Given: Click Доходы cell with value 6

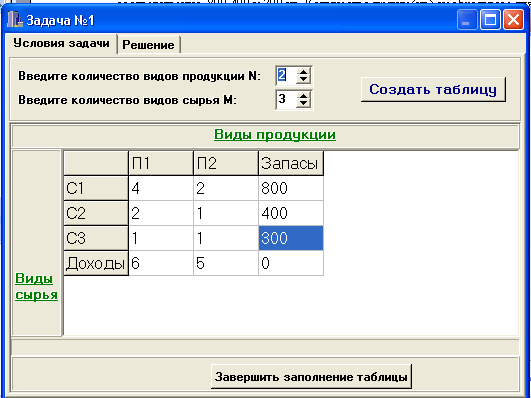Looking at the screenshot, I should (x=161, y=264).
